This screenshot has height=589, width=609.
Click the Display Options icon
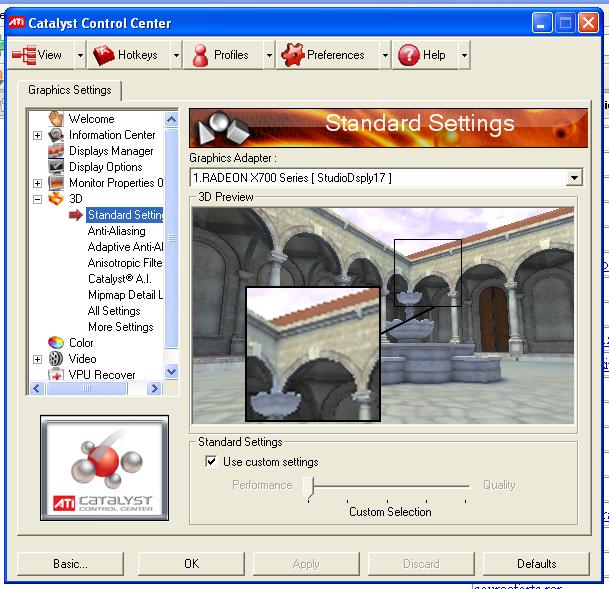click(x=56, y=167)
